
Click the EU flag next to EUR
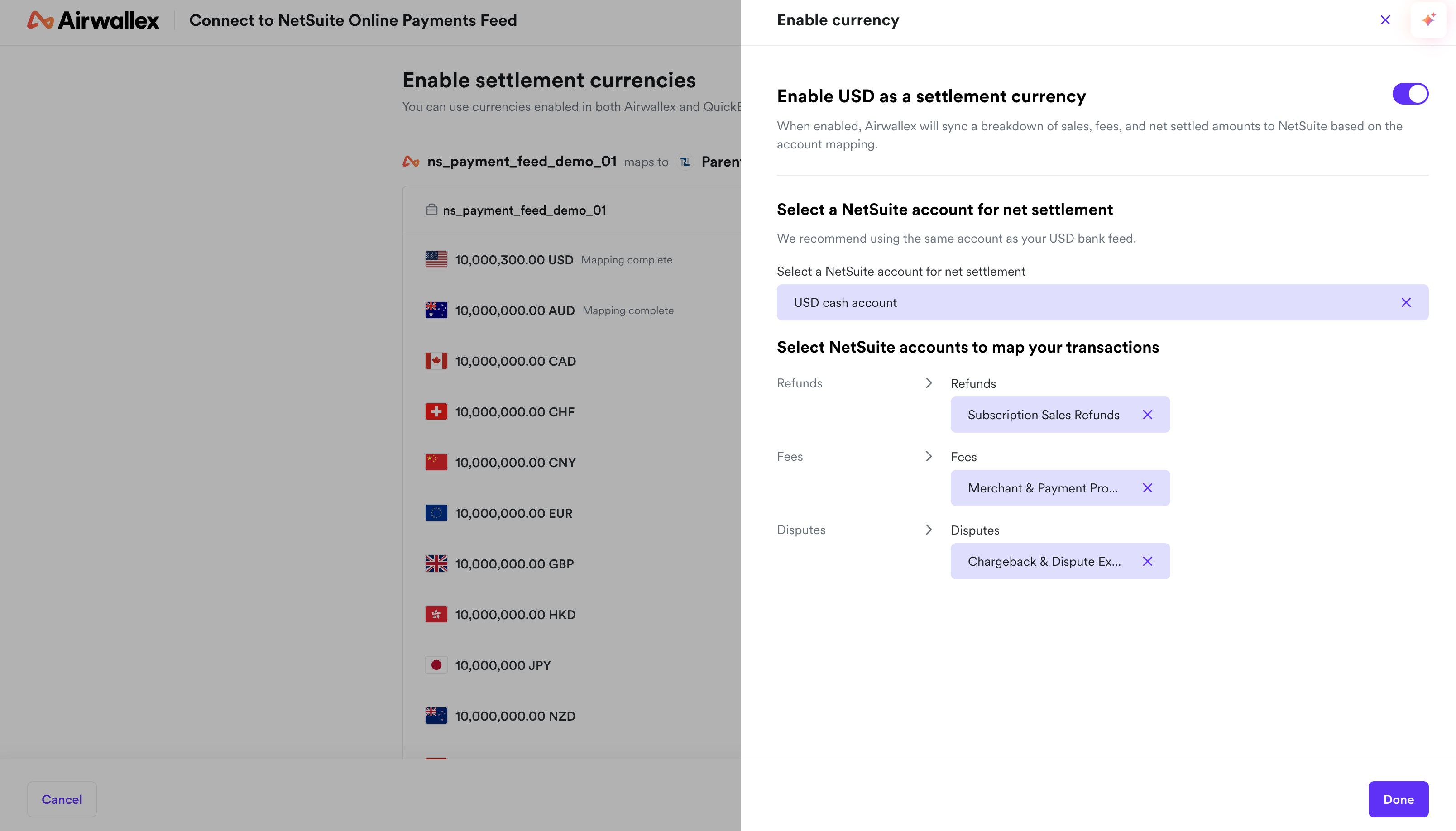(x=436, y=512)
